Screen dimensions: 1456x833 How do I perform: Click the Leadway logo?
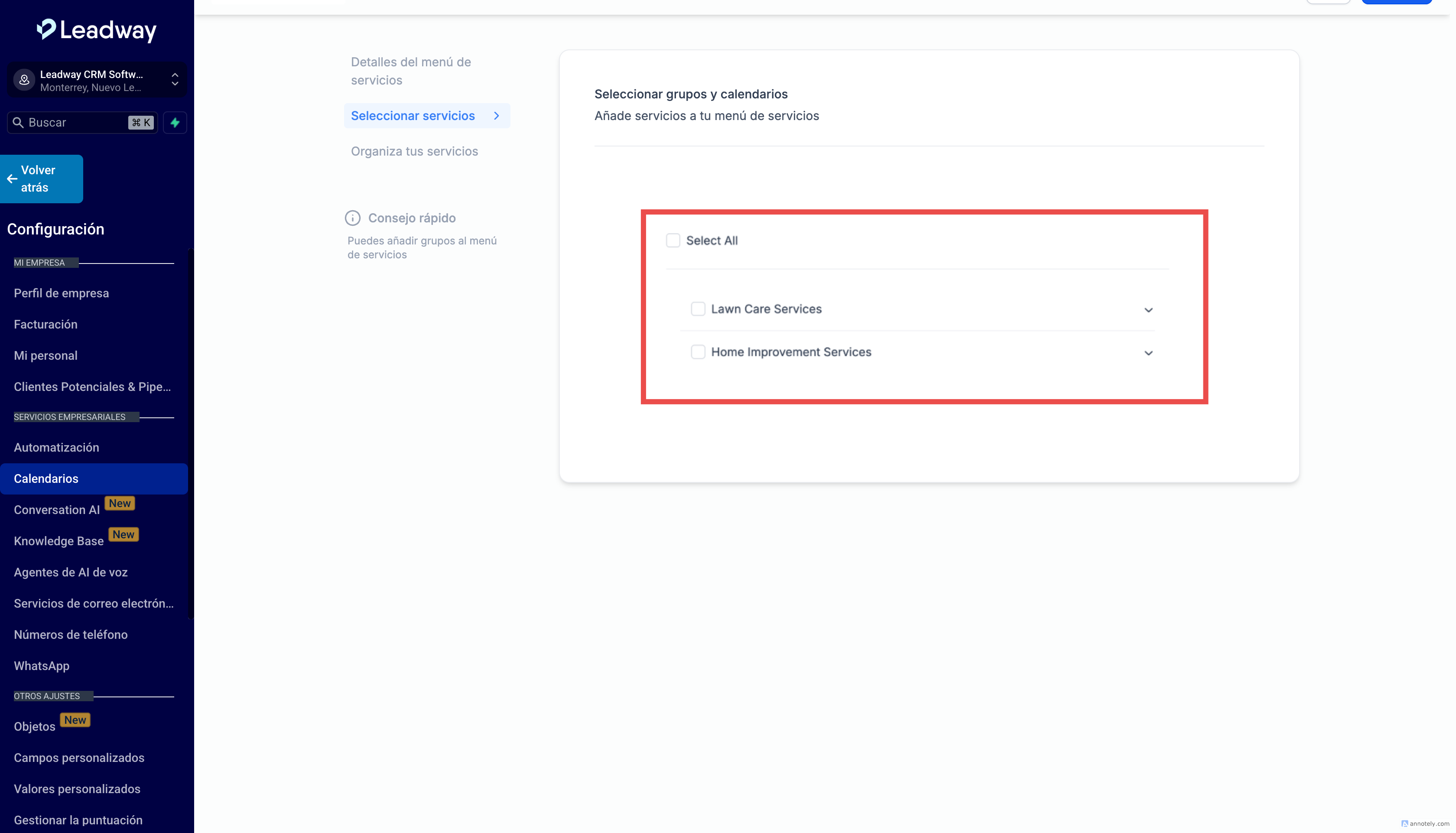coord(97,30)
